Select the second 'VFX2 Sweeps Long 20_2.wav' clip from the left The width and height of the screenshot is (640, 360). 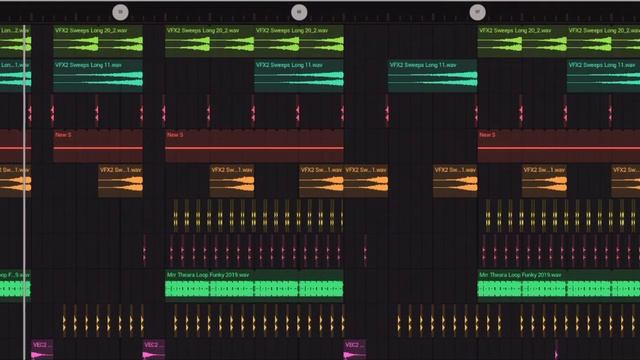pyautogui.click(x=209, y=41)
